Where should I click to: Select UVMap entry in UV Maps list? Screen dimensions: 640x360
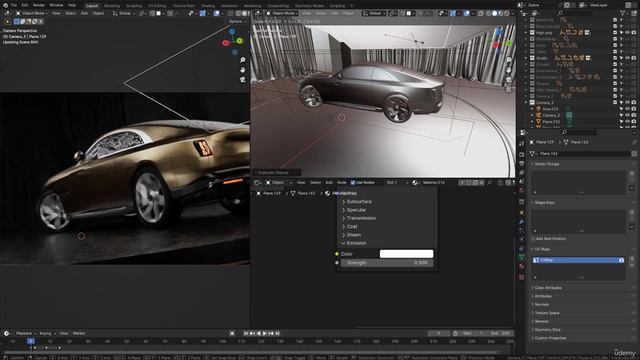[578, 260]
